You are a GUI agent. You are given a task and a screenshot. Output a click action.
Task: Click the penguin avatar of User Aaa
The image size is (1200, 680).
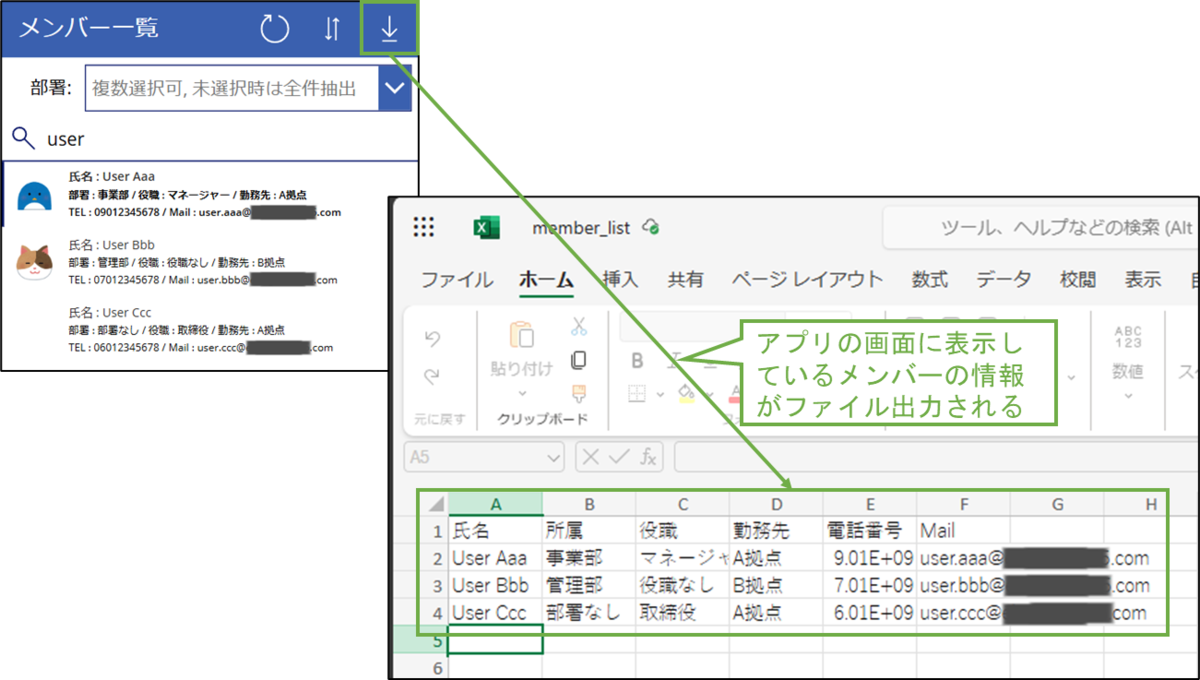pyautogui.click(x=35, y=195)
